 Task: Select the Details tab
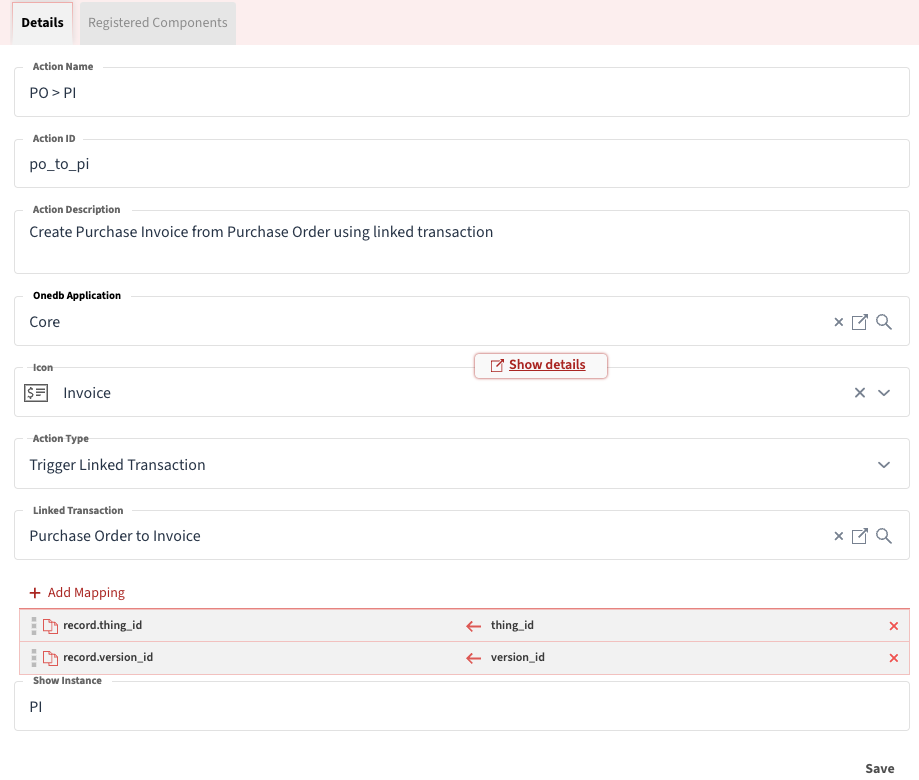pos(42,22)
